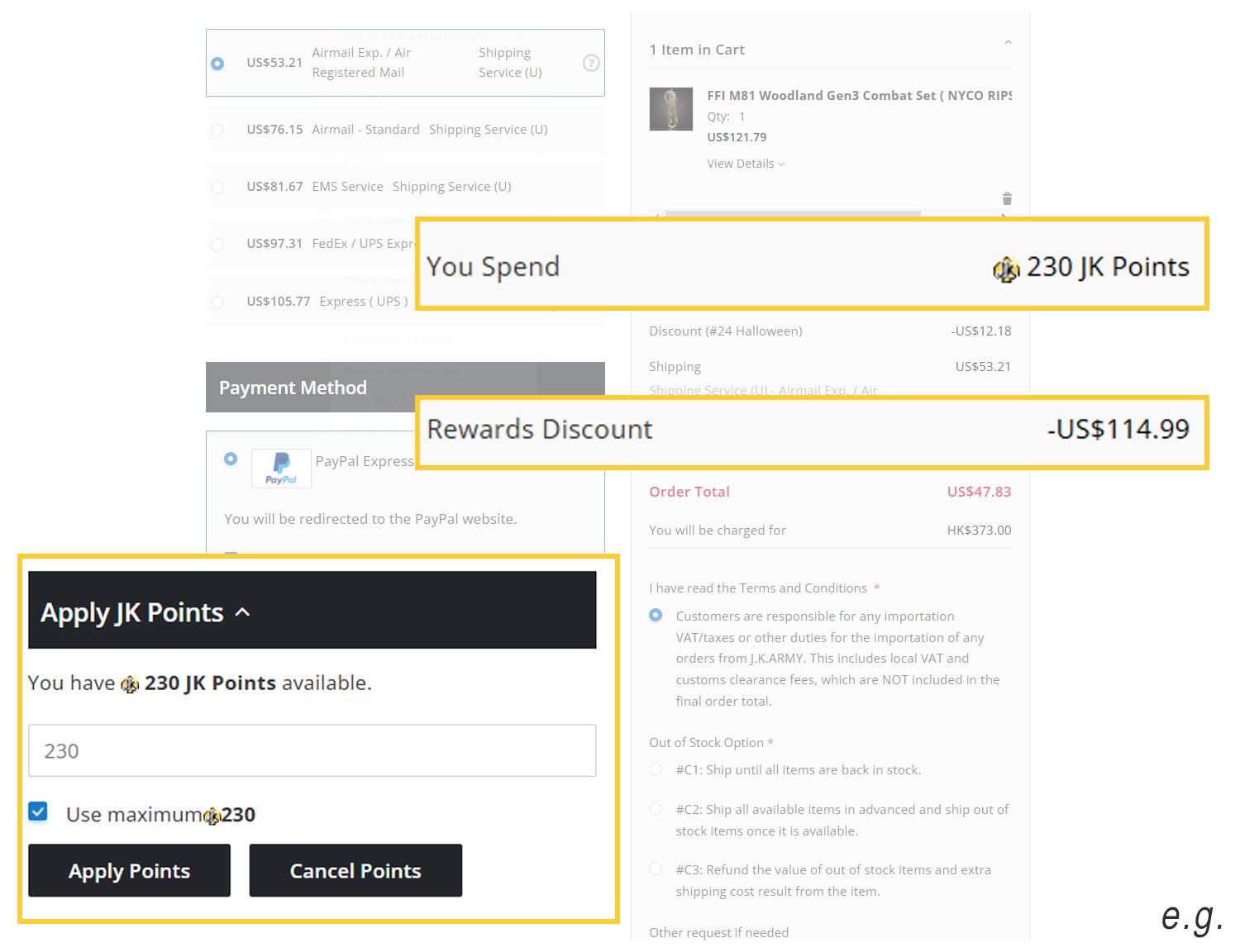
Task: Click the trash icon to remove cart item
Action: pyautogui.click(x=1007, y=198)
